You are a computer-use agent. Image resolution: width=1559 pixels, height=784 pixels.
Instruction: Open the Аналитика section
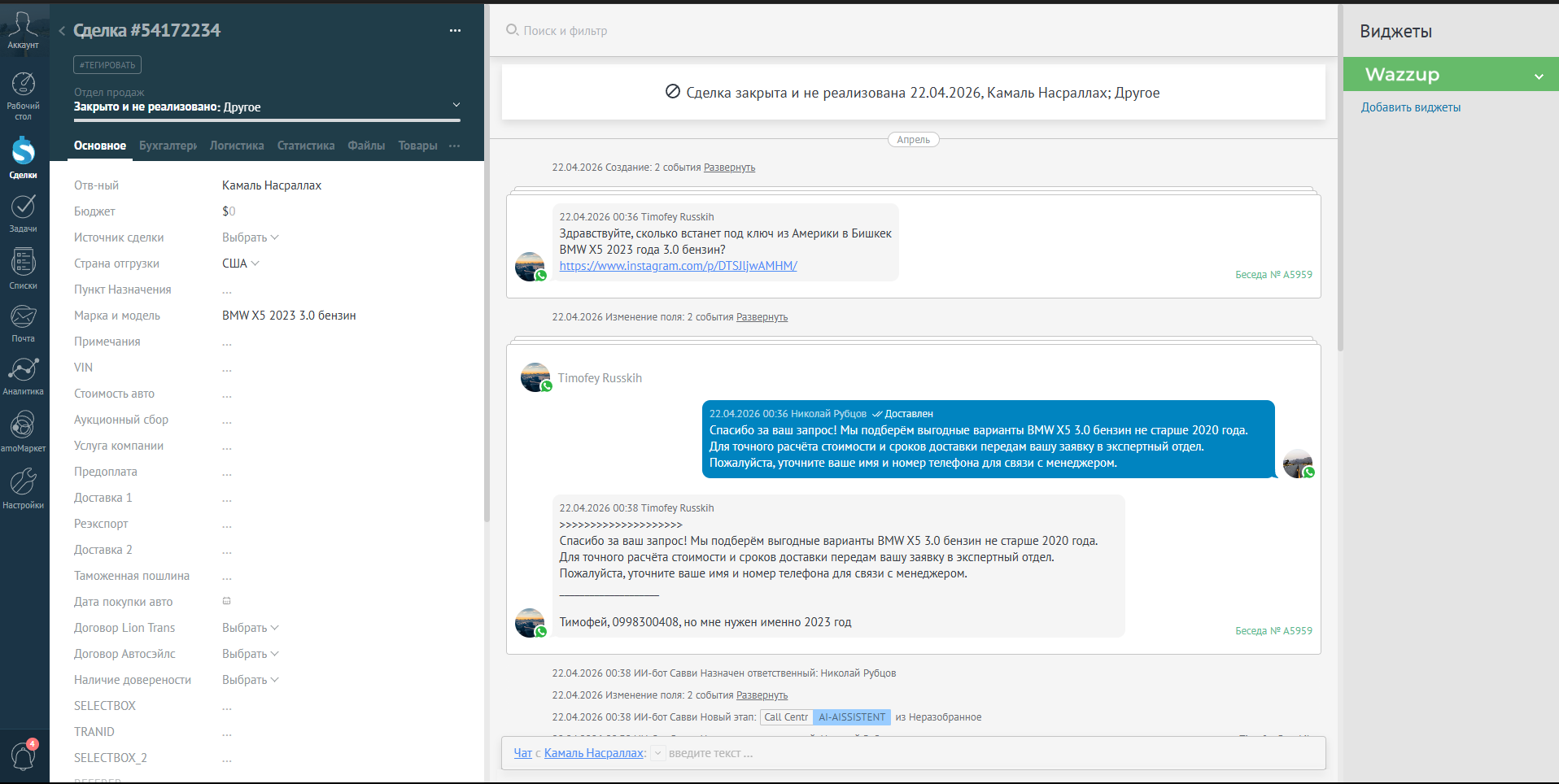(x=23, y=376)
